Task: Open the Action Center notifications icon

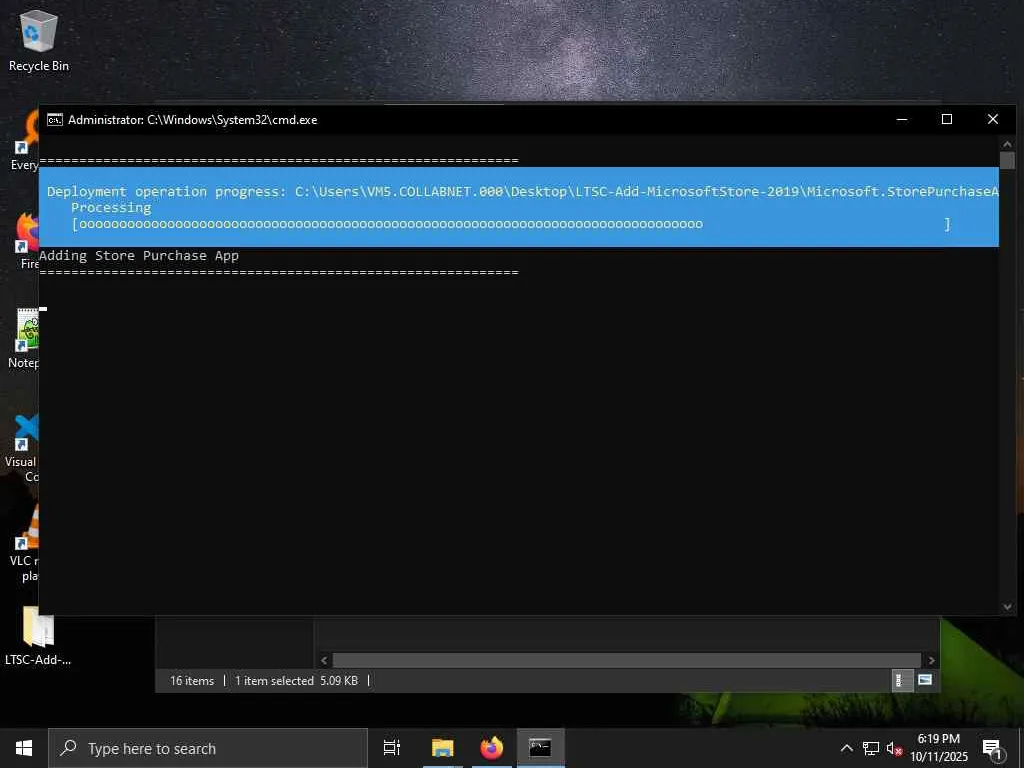Action: [x=992, y=748]
